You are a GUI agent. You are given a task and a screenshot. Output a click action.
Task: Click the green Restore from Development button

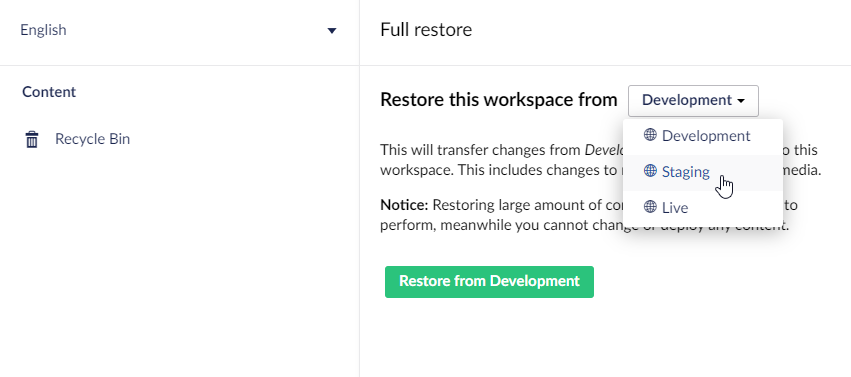[x=489, y=282]
